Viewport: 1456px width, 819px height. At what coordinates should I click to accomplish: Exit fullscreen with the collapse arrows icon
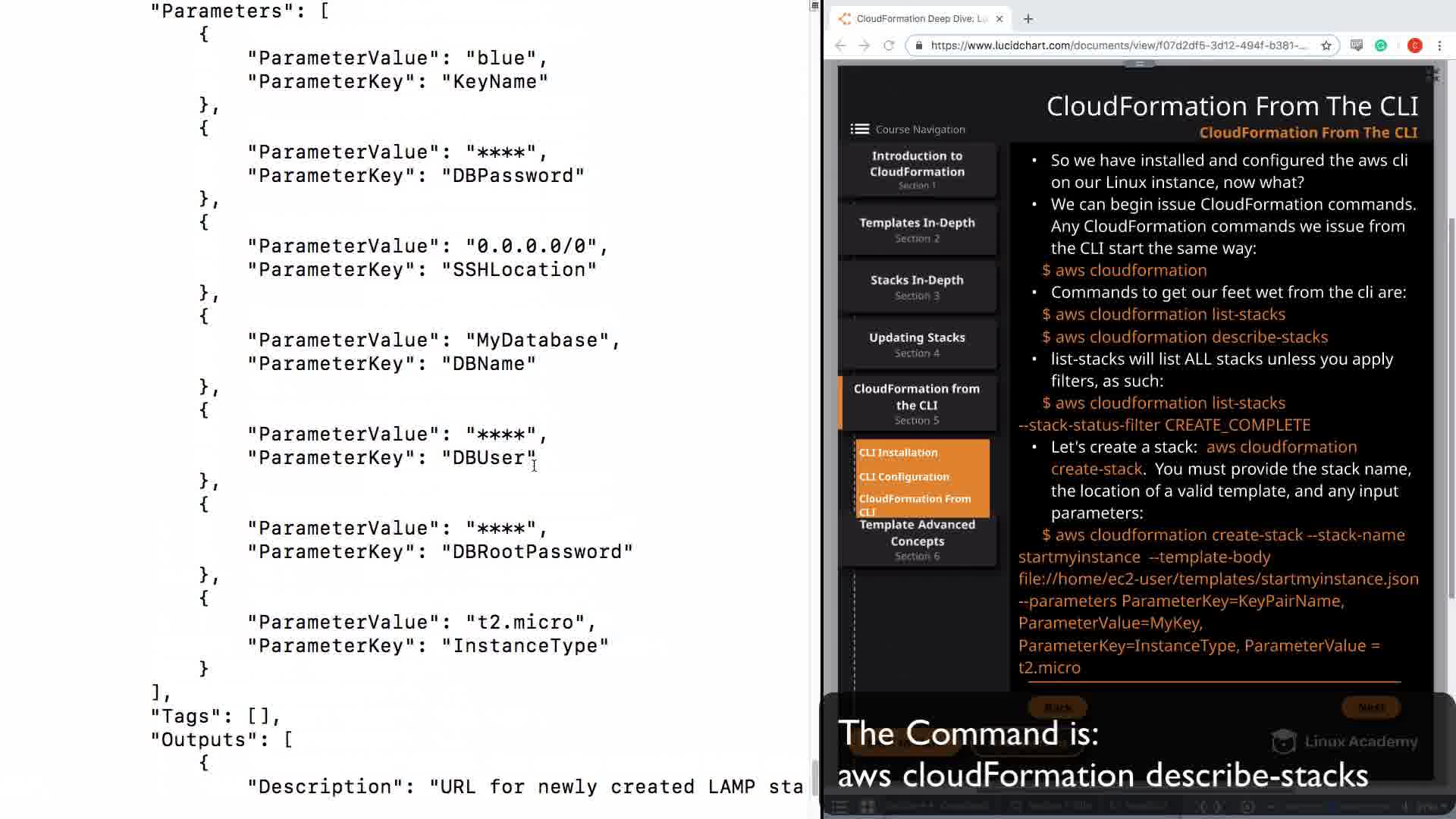pyautogui.click(x=1432, y=74)
